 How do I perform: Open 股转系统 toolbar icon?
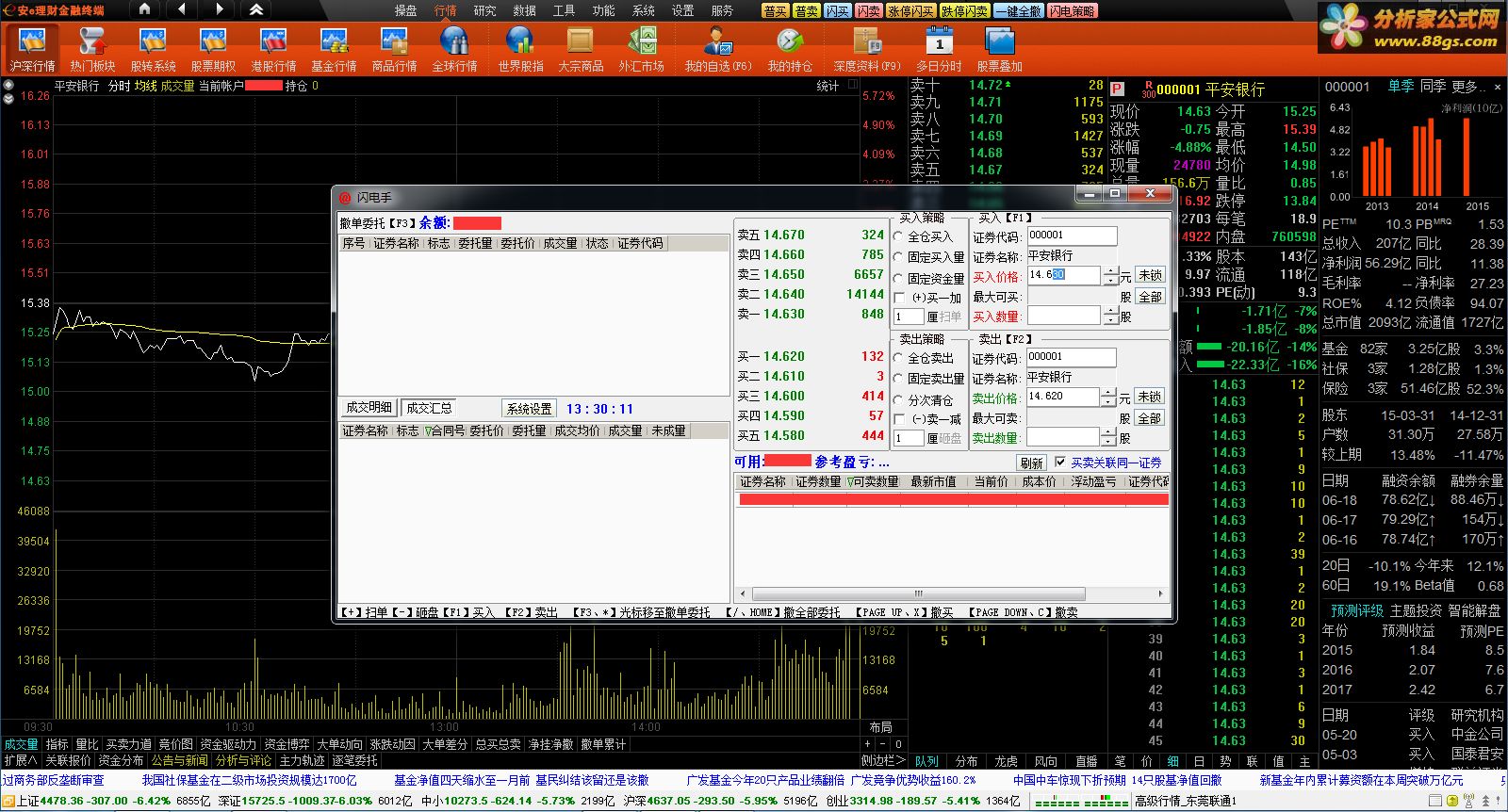point(153,49)
